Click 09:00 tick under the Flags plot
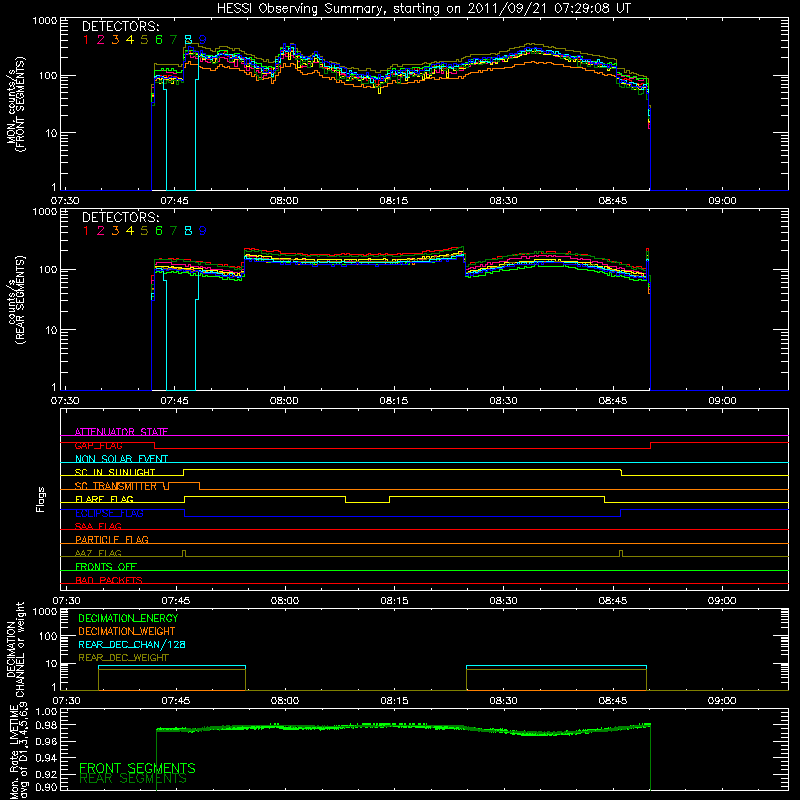The width and height of the screenshot is (800, 800). pos(722,601)
